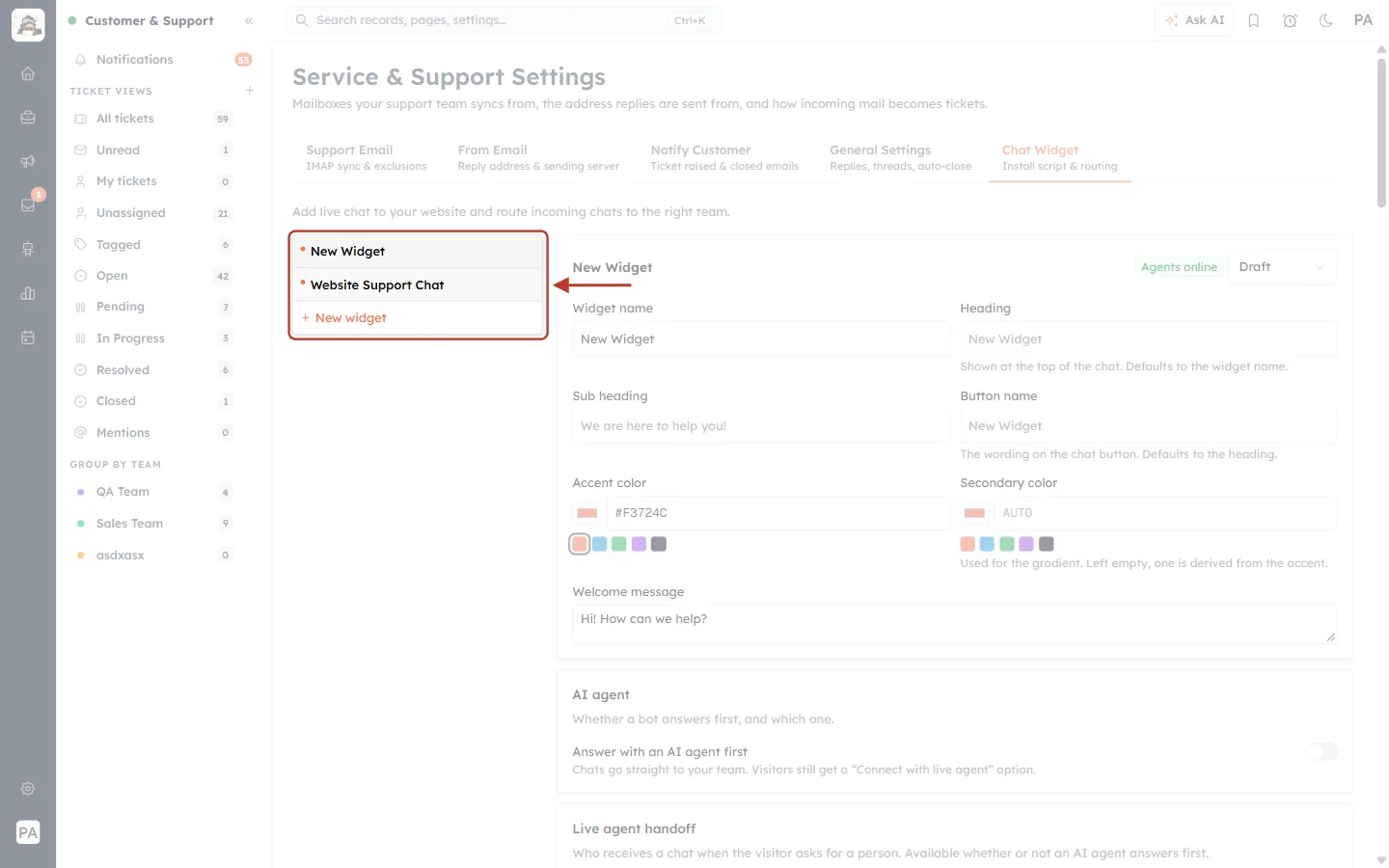The width and height of the screenshot is (1389, 868).
Task: Open the briefcase icon in the left rail
Action: pyautogui.click(x=28, y=118)
